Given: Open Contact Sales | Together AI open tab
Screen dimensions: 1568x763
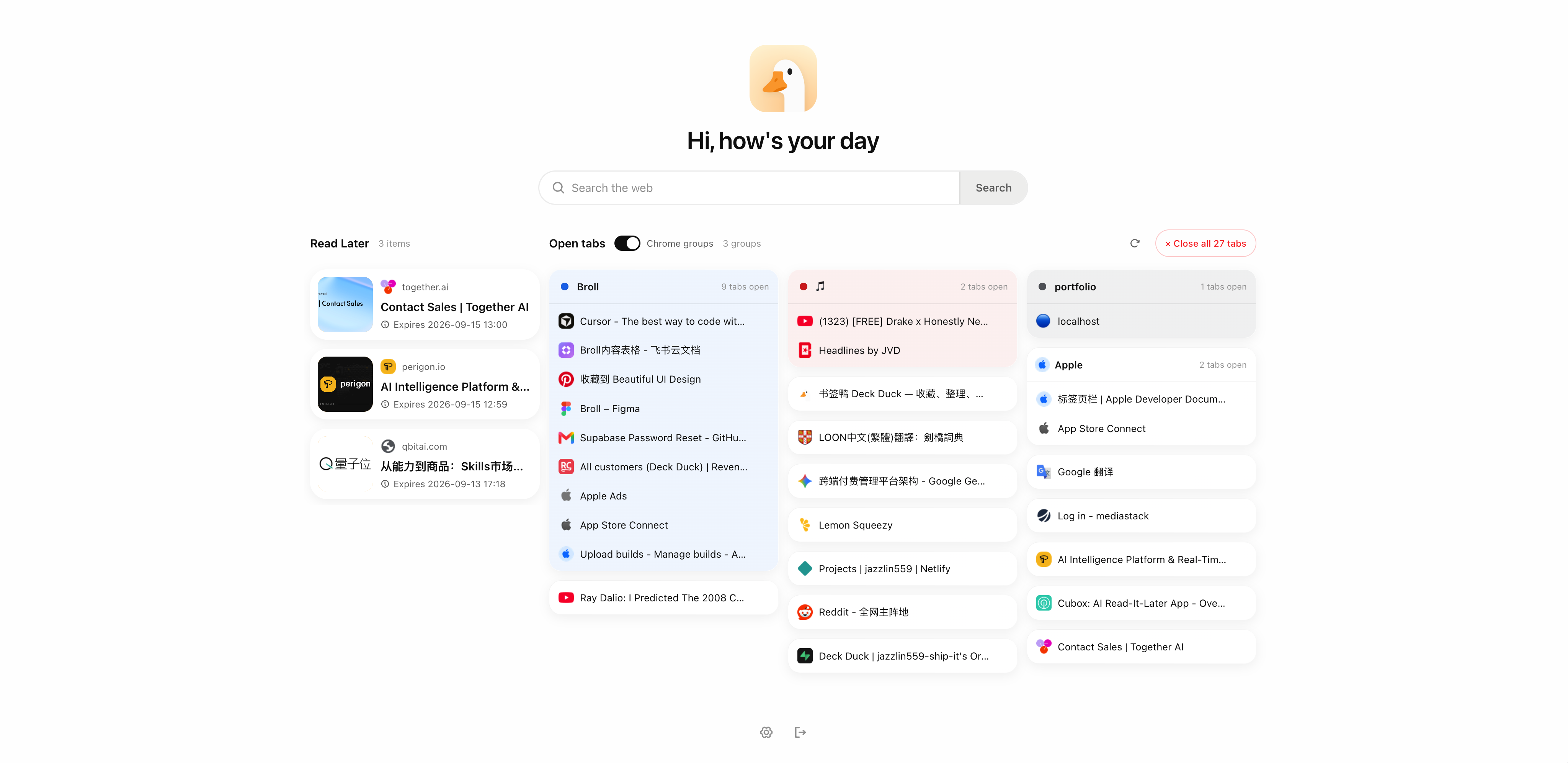Looking at the screenshot, I should (x=1141, y=647).
